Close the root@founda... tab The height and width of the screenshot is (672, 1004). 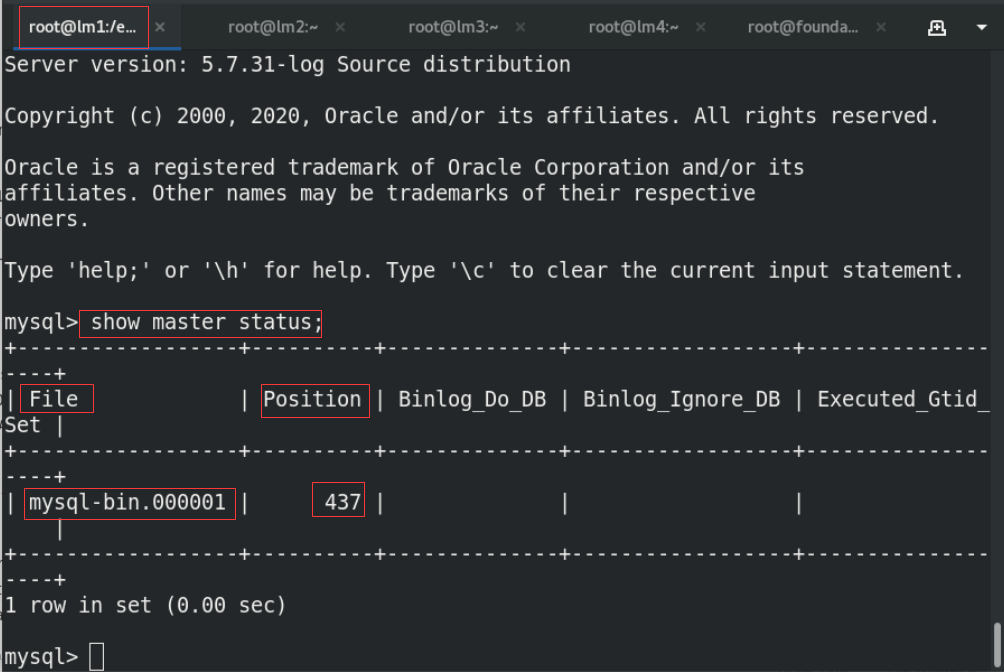[x=881, y=27]
